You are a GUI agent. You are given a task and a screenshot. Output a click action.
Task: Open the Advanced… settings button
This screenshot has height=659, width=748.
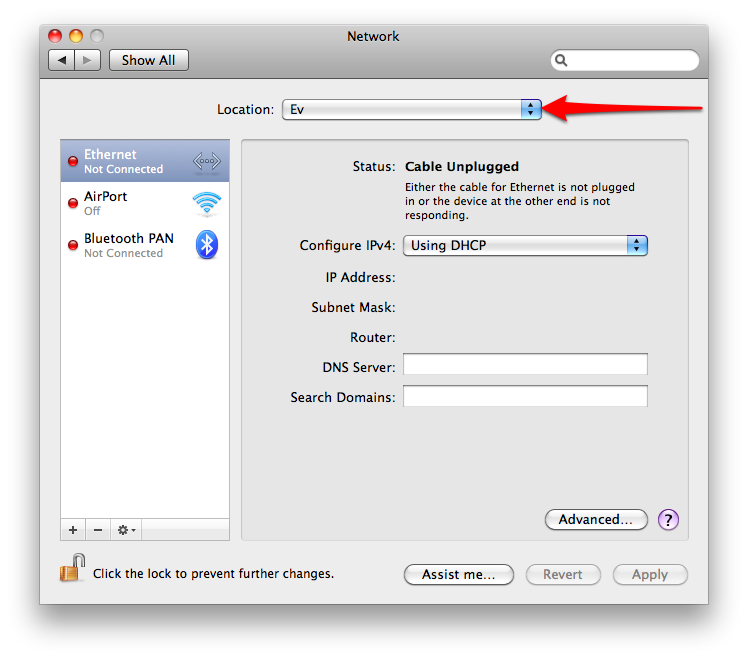point(596,520)
